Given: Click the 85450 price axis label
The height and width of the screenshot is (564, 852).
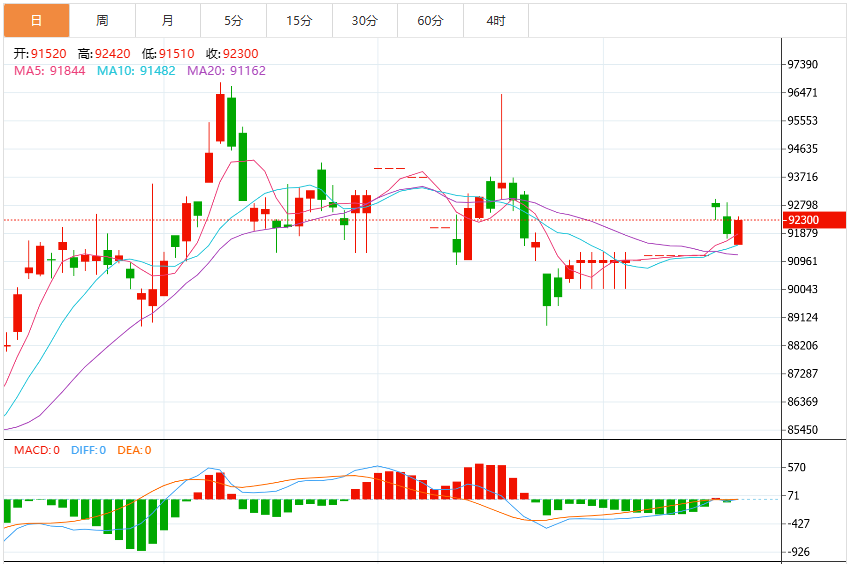Looking at the screenshot, I should 803,430.
